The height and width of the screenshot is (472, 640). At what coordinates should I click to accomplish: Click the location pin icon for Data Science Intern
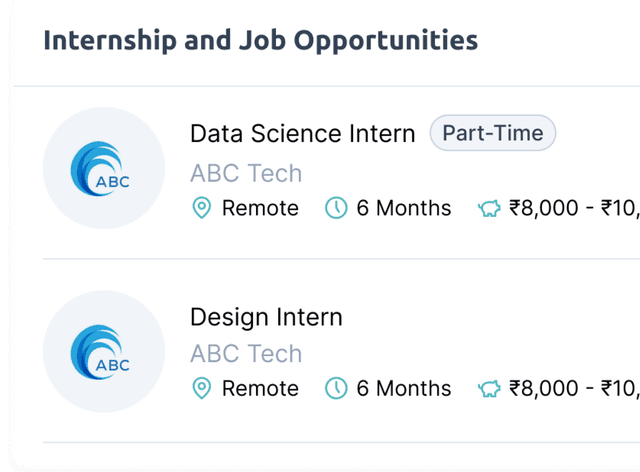coord(202,208)
